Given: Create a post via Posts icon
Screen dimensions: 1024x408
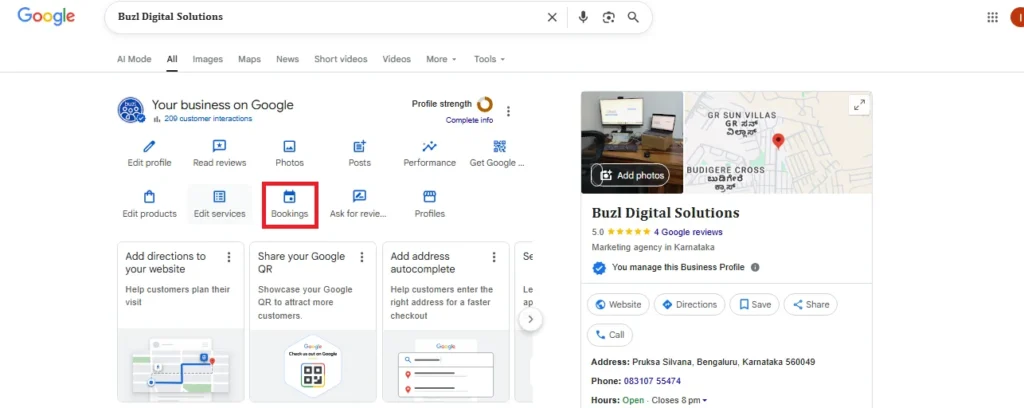Looking at the screenshot, I should [x=359, y=147].
